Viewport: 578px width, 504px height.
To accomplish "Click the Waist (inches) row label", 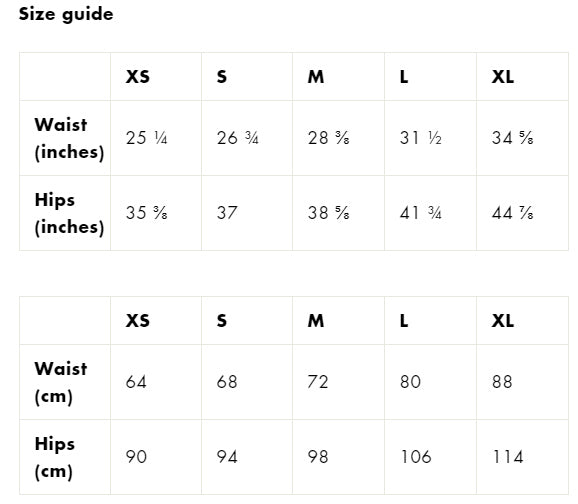I will coord(69,138).
